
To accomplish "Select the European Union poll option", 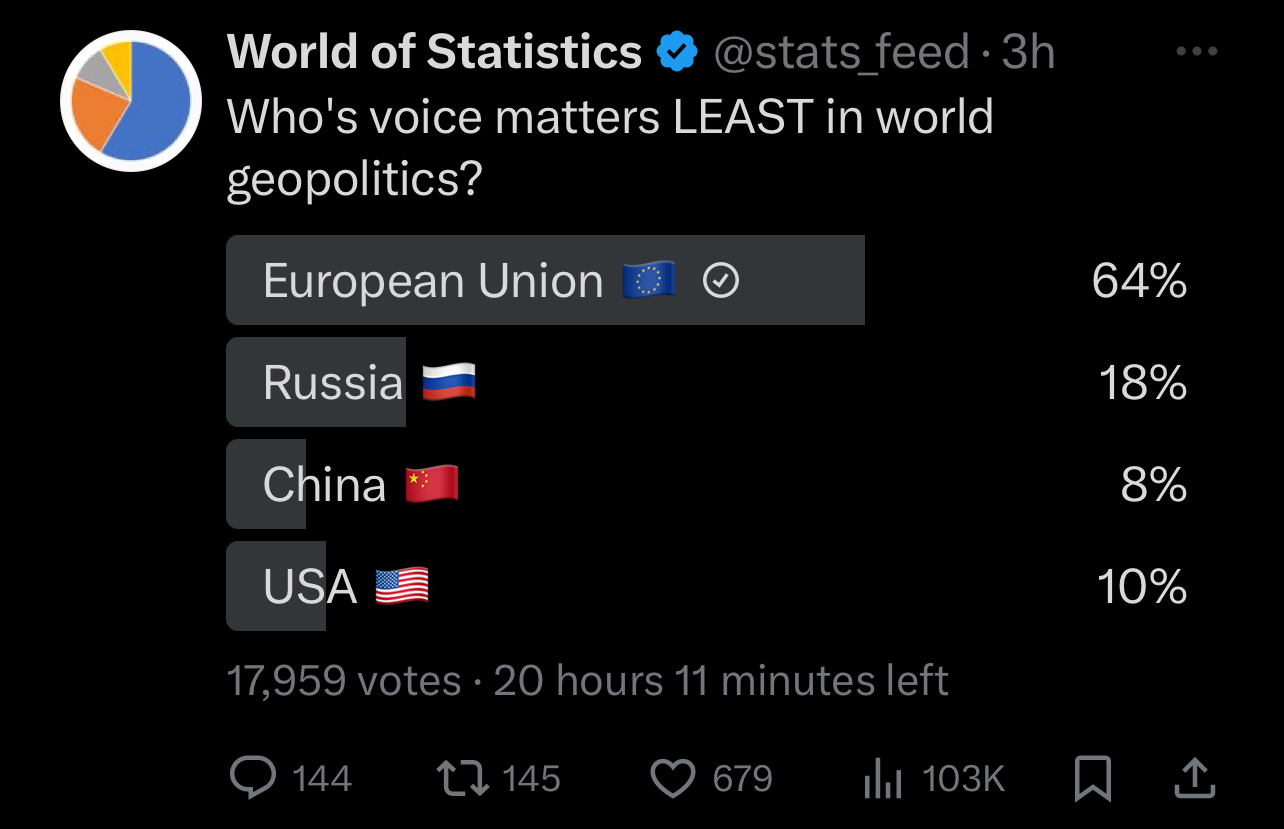I will coord(707,280).
